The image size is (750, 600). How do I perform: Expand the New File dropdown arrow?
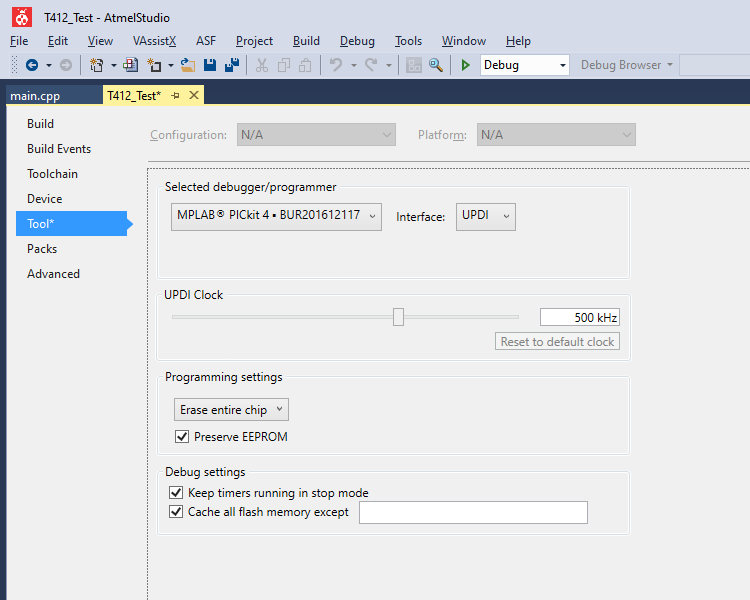171,65
